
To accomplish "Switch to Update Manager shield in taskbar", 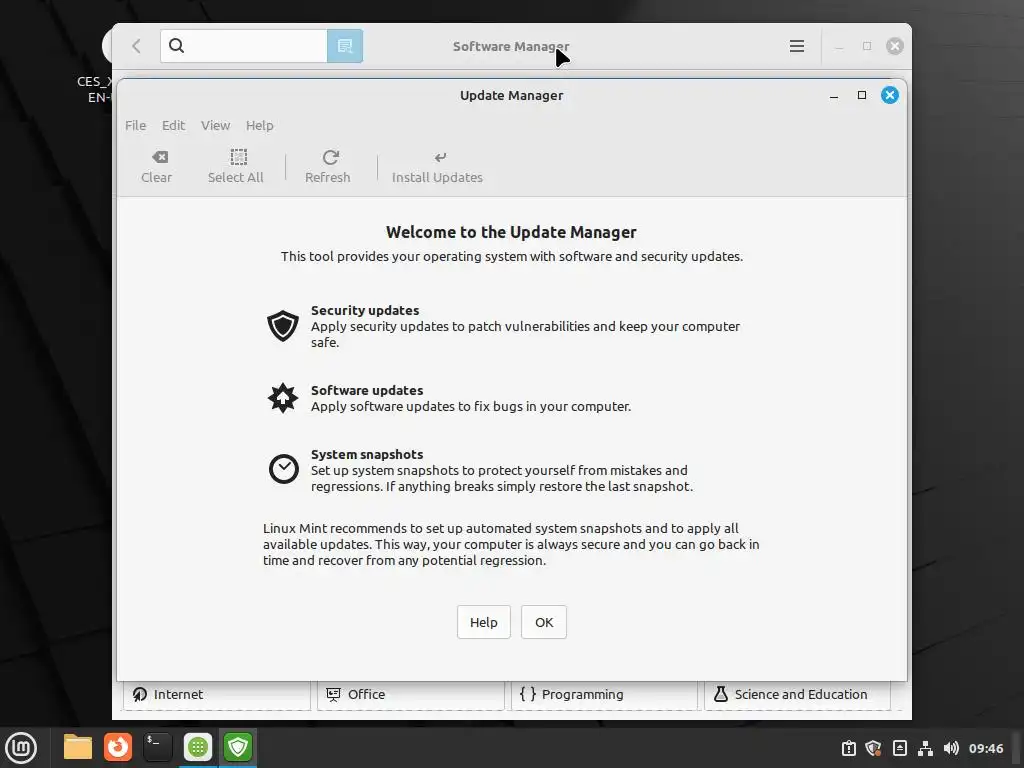I will pyautogui.click(x=238, y=747).
